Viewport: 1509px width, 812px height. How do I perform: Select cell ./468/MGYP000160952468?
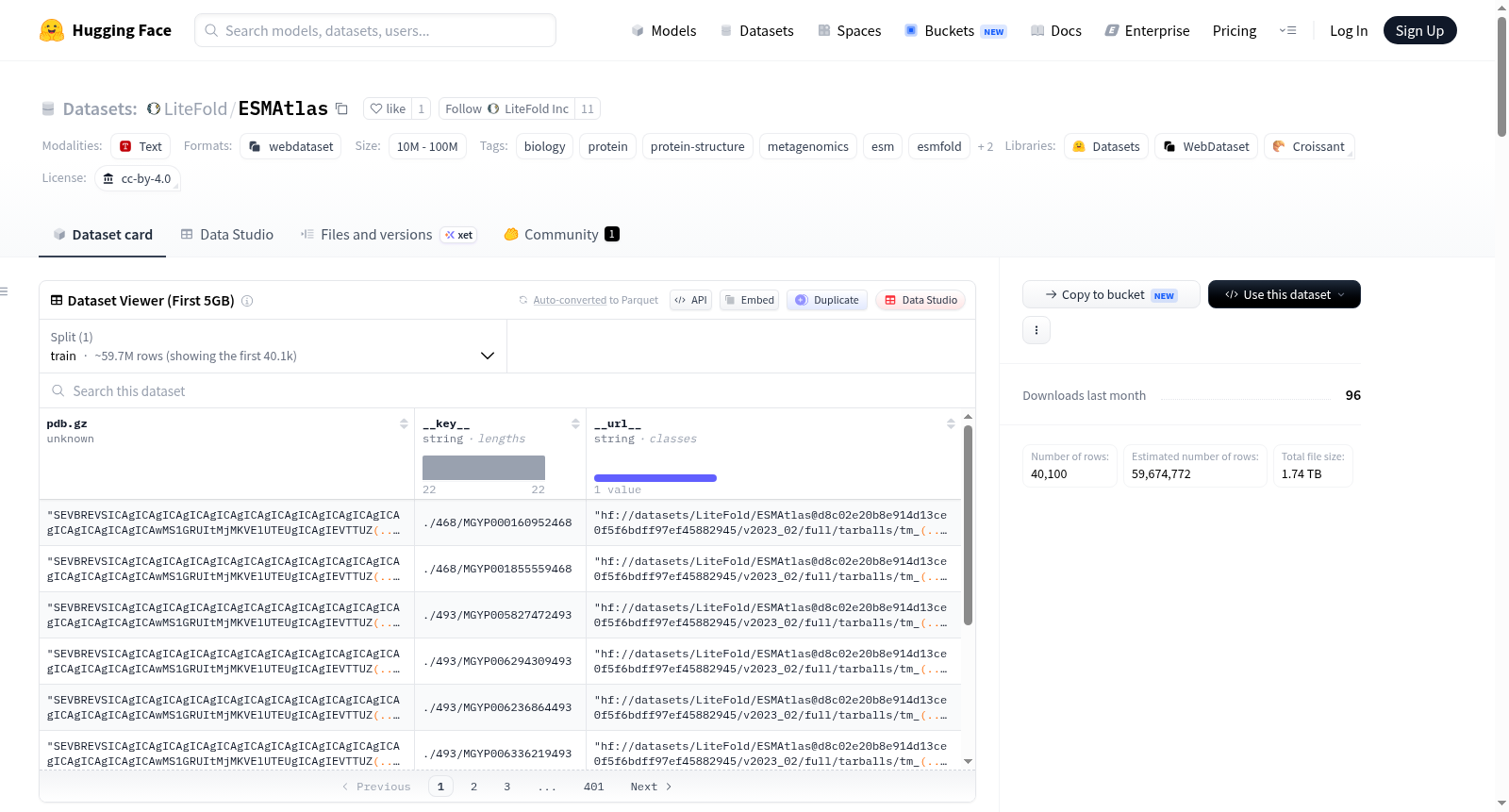(x=501, y=522)
